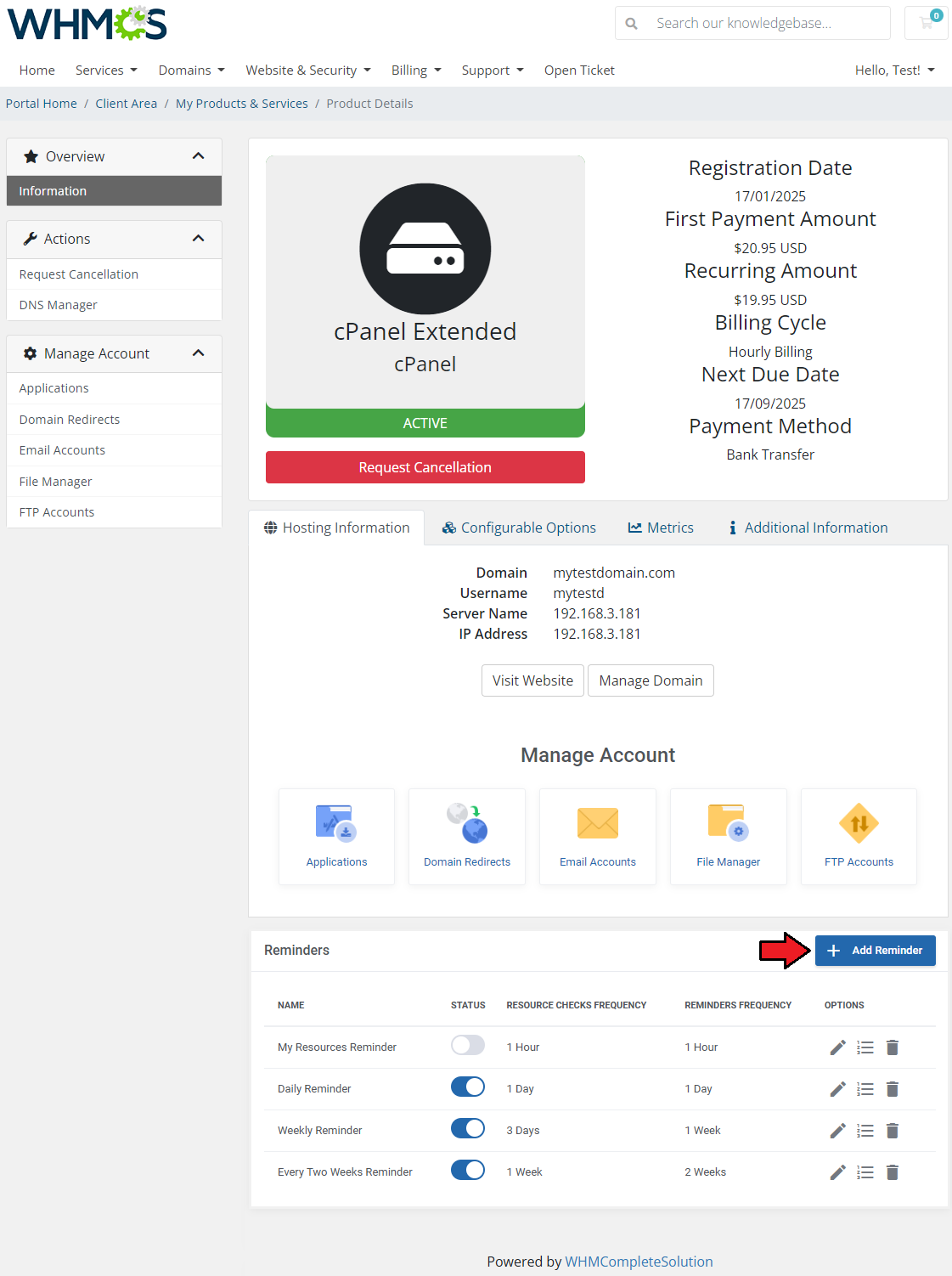Open Website & Security dropdown
This screenshot has width=952, height=1276.
tap(308, 71)
